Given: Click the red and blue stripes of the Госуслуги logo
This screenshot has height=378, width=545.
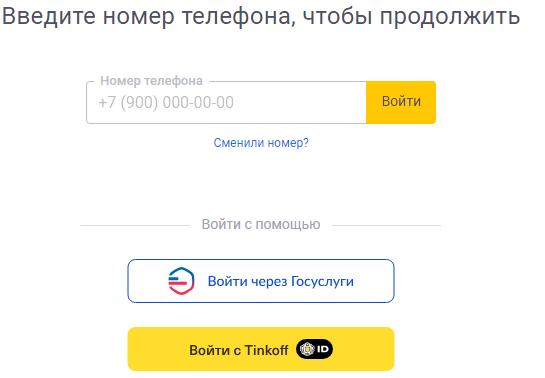Looking at the screenshot, I should pos(178,281).
